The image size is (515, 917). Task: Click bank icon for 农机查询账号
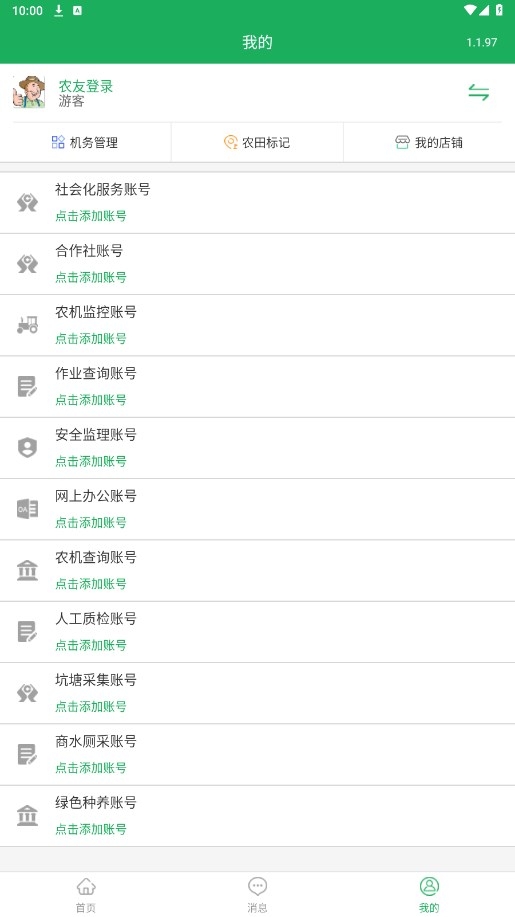pos(27,570)
